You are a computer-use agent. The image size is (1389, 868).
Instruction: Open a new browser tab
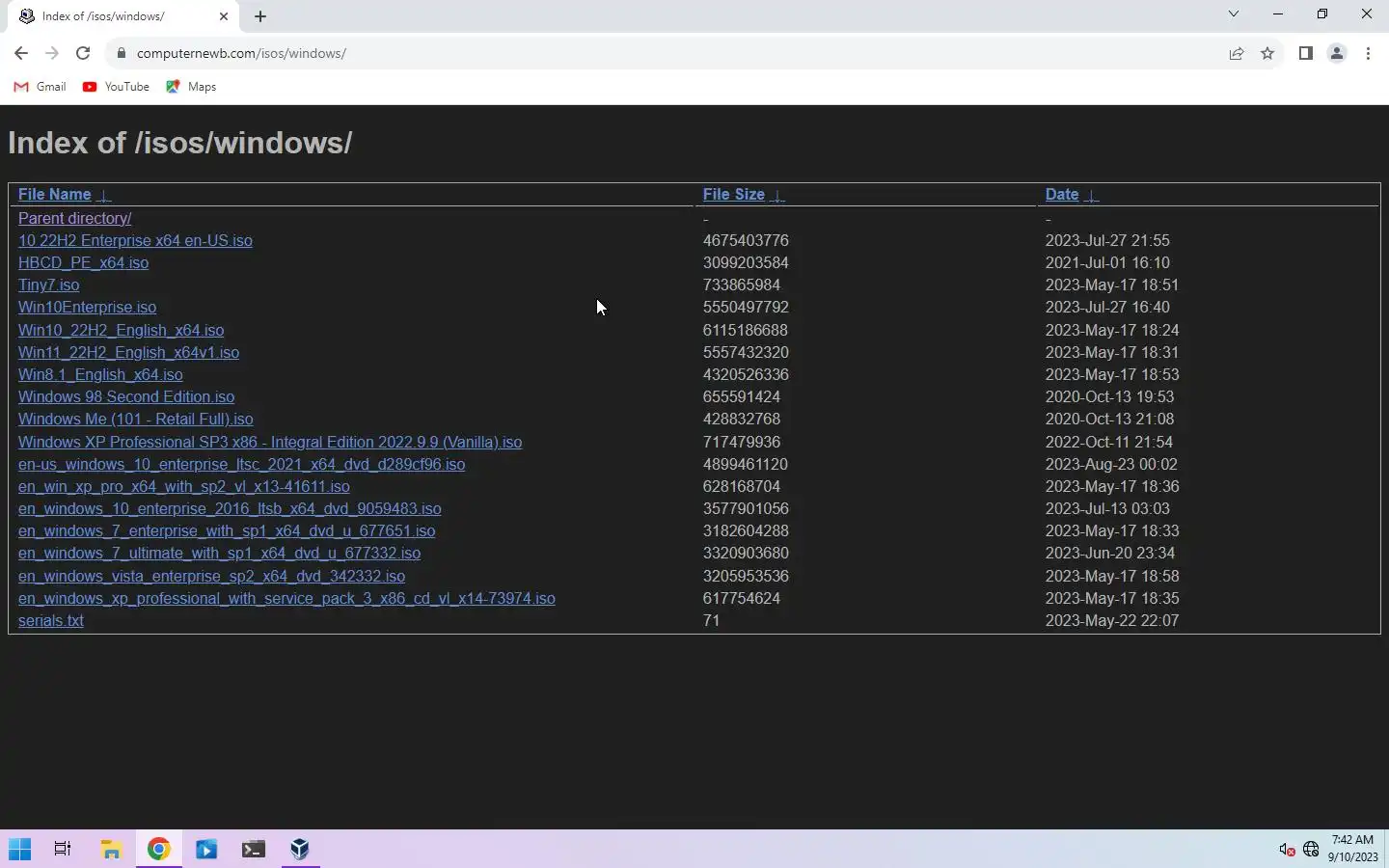coord(260,16)
